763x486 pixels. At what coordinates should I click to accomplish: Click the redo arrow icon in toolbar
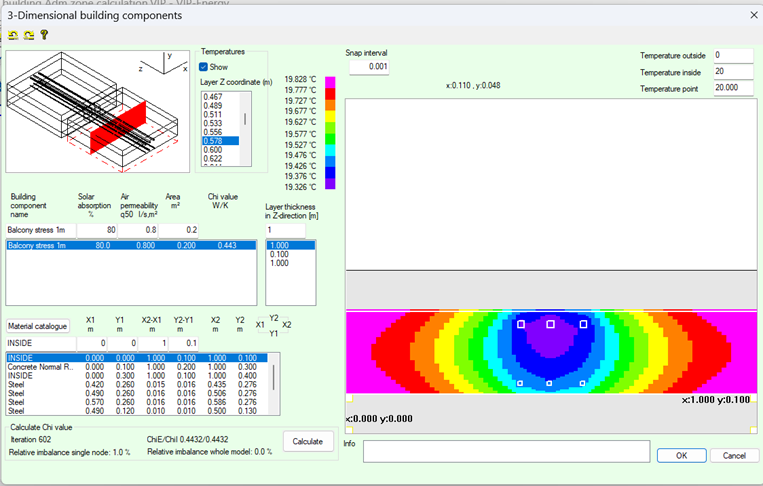[28, 35]
